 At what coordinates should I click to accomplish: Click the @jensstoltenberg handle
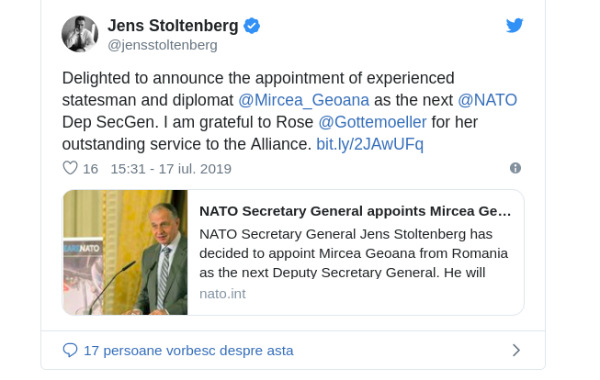(163, 45)
